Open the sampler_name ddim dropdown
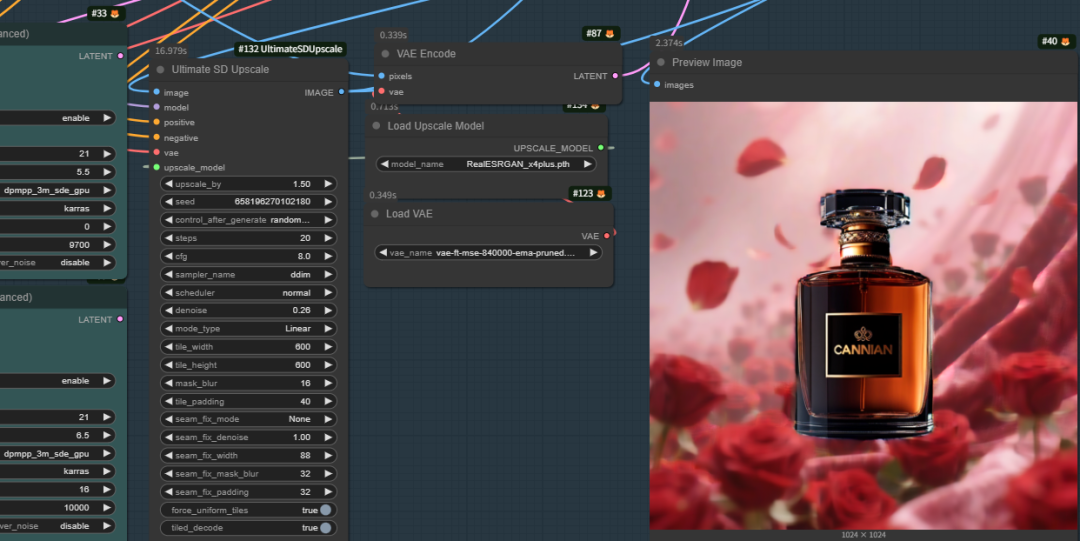This screenshot has width=1080, height=541. pos(248,274)
